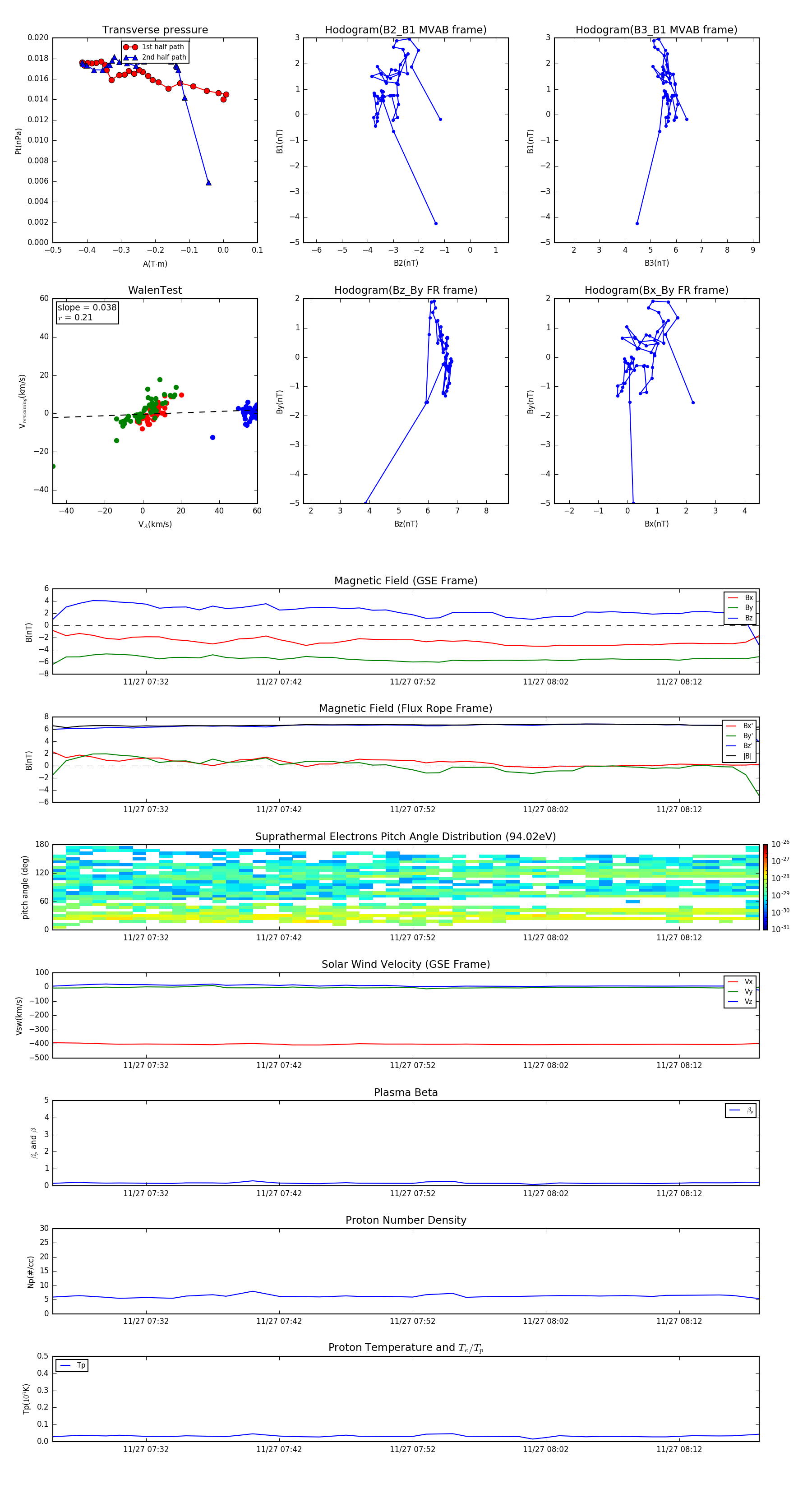Click "11/27 08:02" tick under Solar Wind Velocity
This screenshot has height=1489, width=812.
(x=545, y=1065)
